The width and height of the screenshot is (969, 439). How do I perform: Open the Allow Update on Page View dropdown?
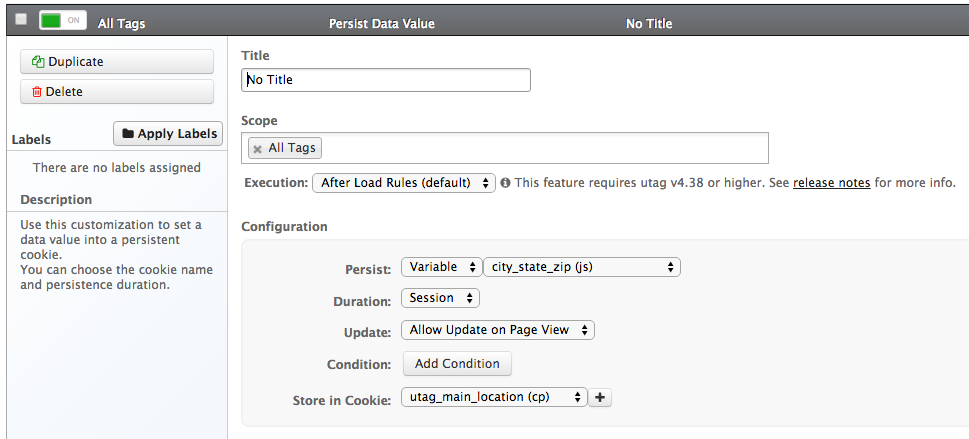coord(498,330)
